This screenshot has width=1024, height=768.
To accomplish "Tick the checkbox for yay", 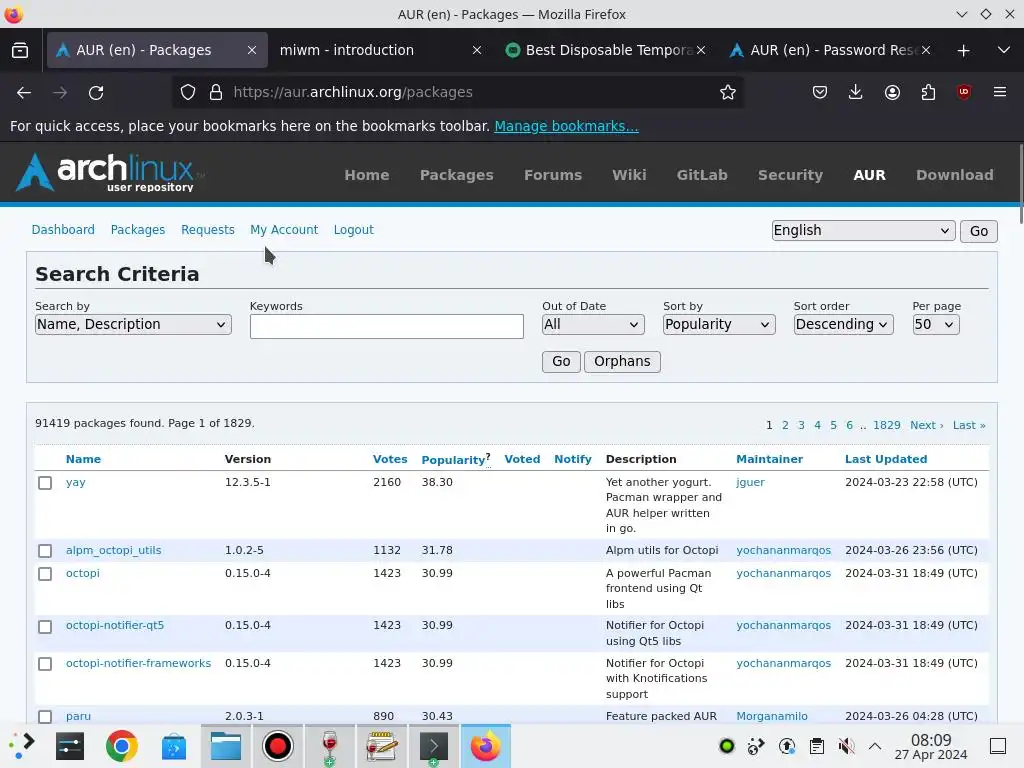I will pyautogui.click(x=45, y=483).
